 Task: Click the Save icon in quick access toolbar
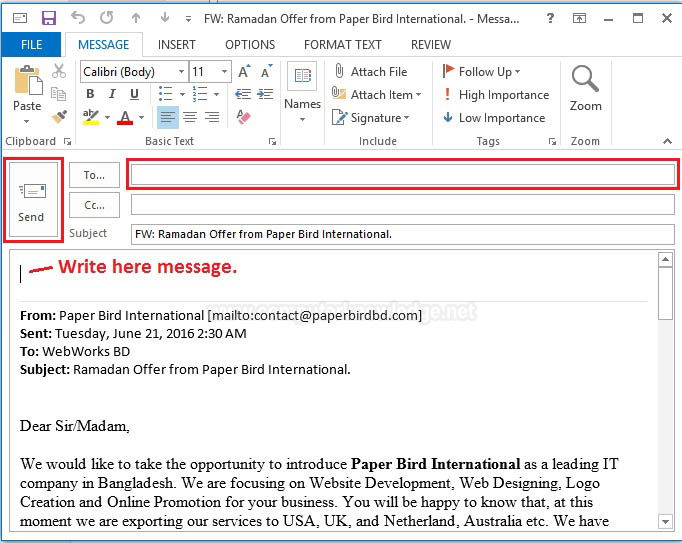48,18
